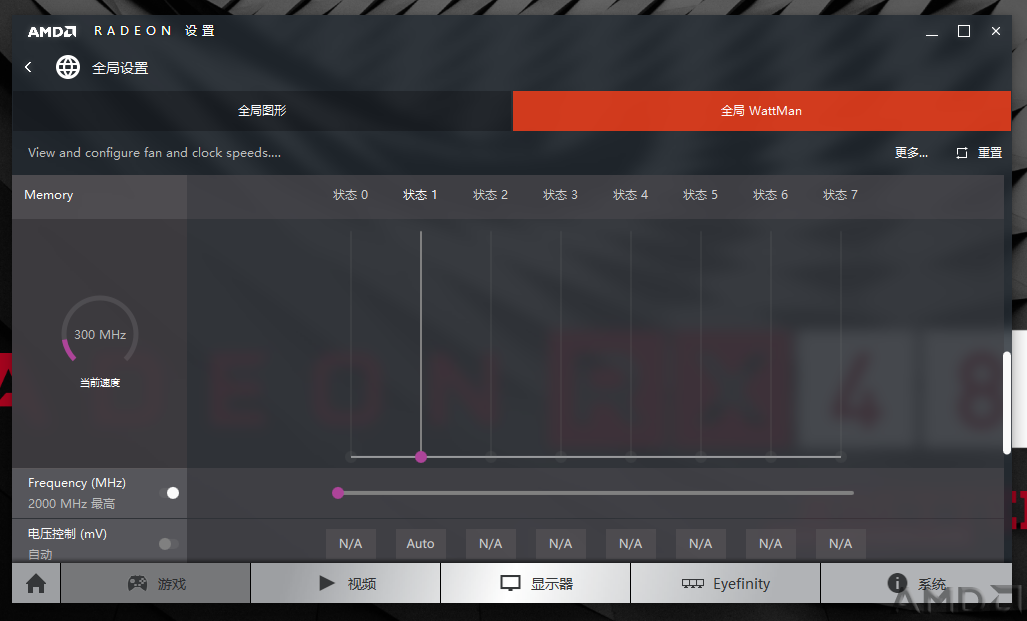The width and height of the screenshot is (1027, 621).
Task: Click the Eyefinity multi-display icon
Action: coord(692,583)
